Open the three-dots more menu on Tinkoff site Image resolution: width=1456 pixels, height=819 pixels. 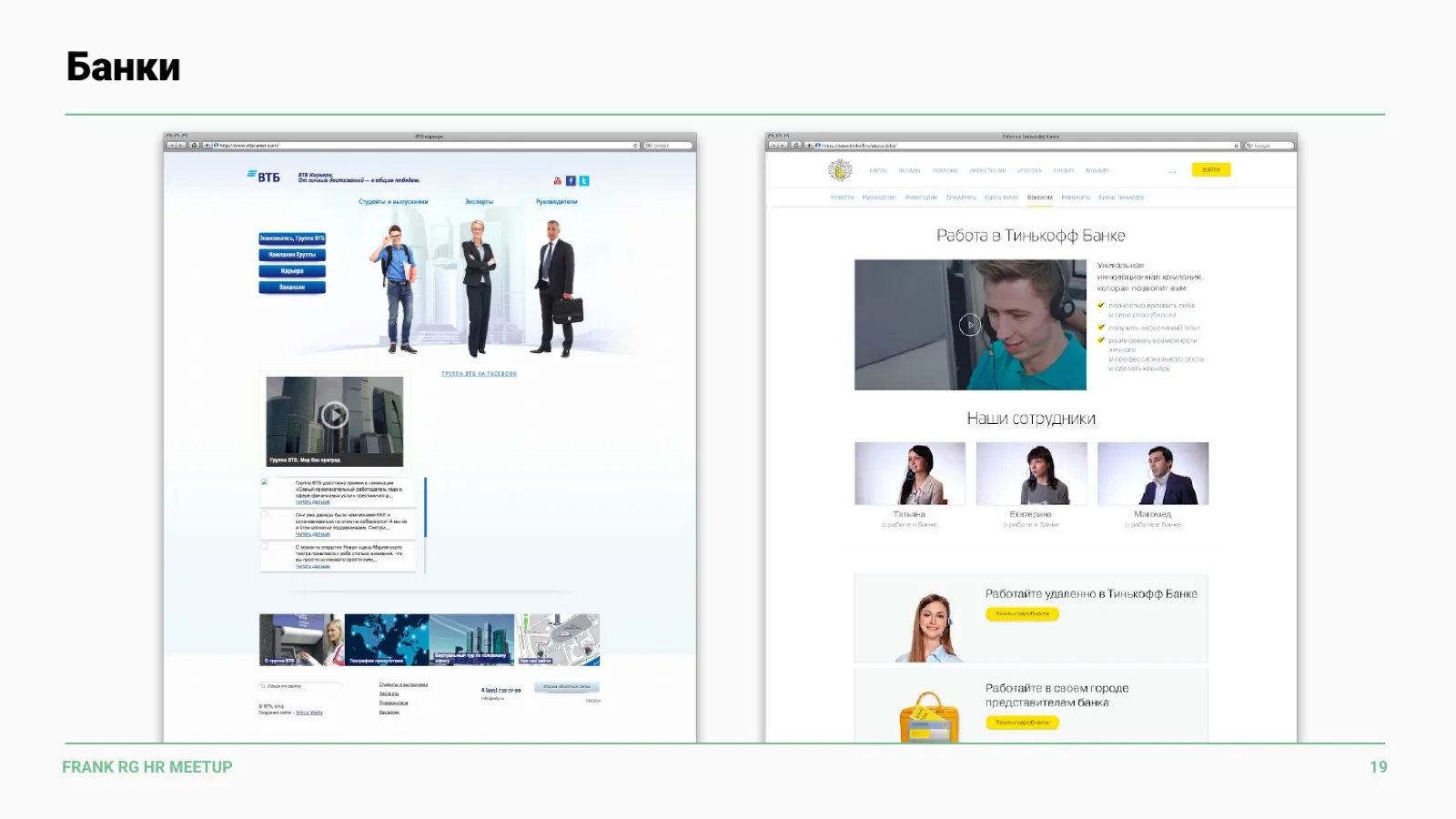[x=1172, y=171]
